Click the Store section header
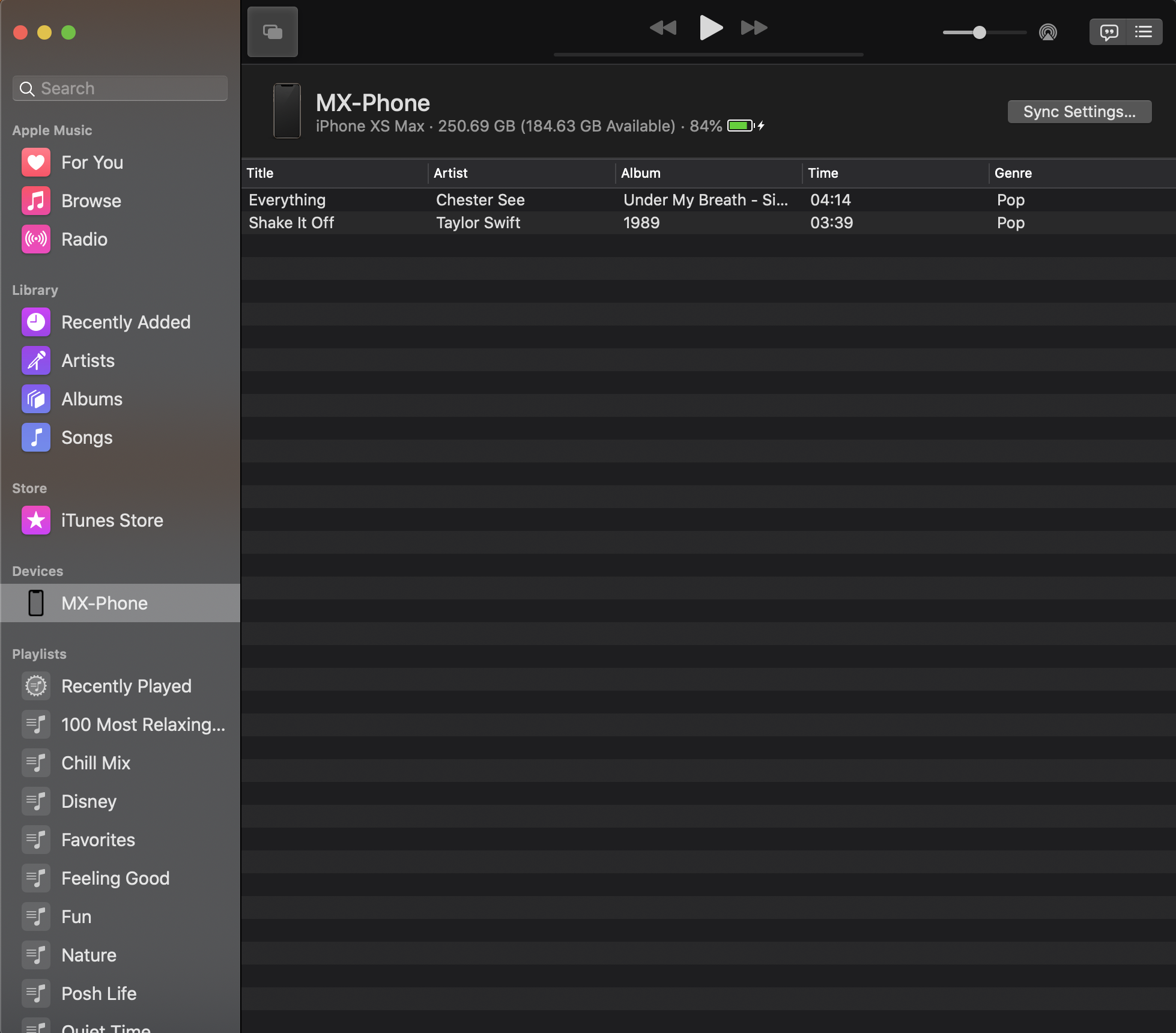 pyautogui.click(x=29, y=488)
